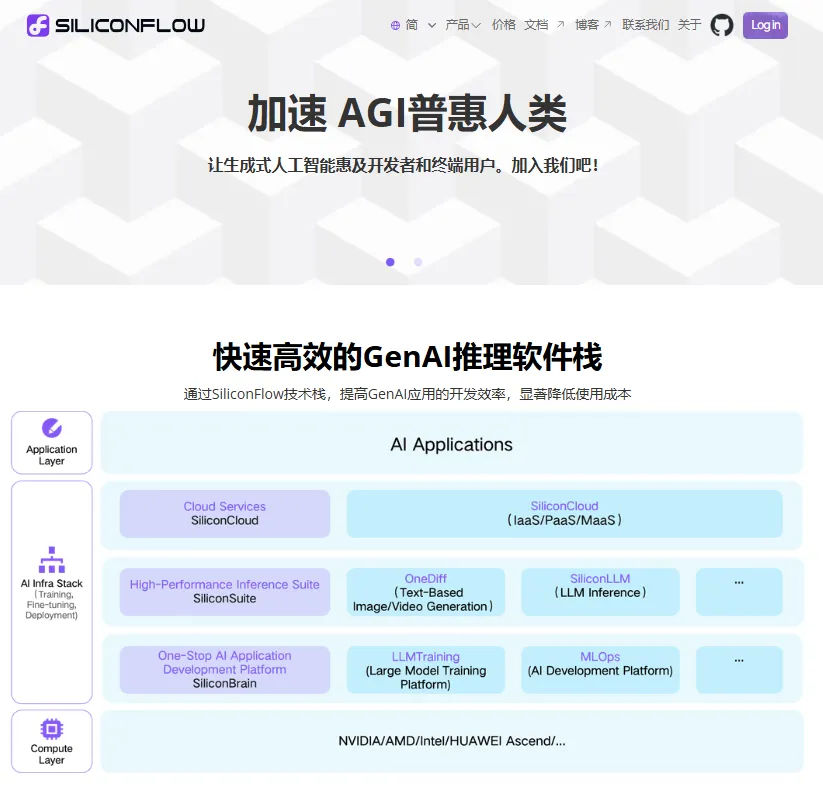
Task: Click the Application Layer pencil icon
Action: coord(51,428)
